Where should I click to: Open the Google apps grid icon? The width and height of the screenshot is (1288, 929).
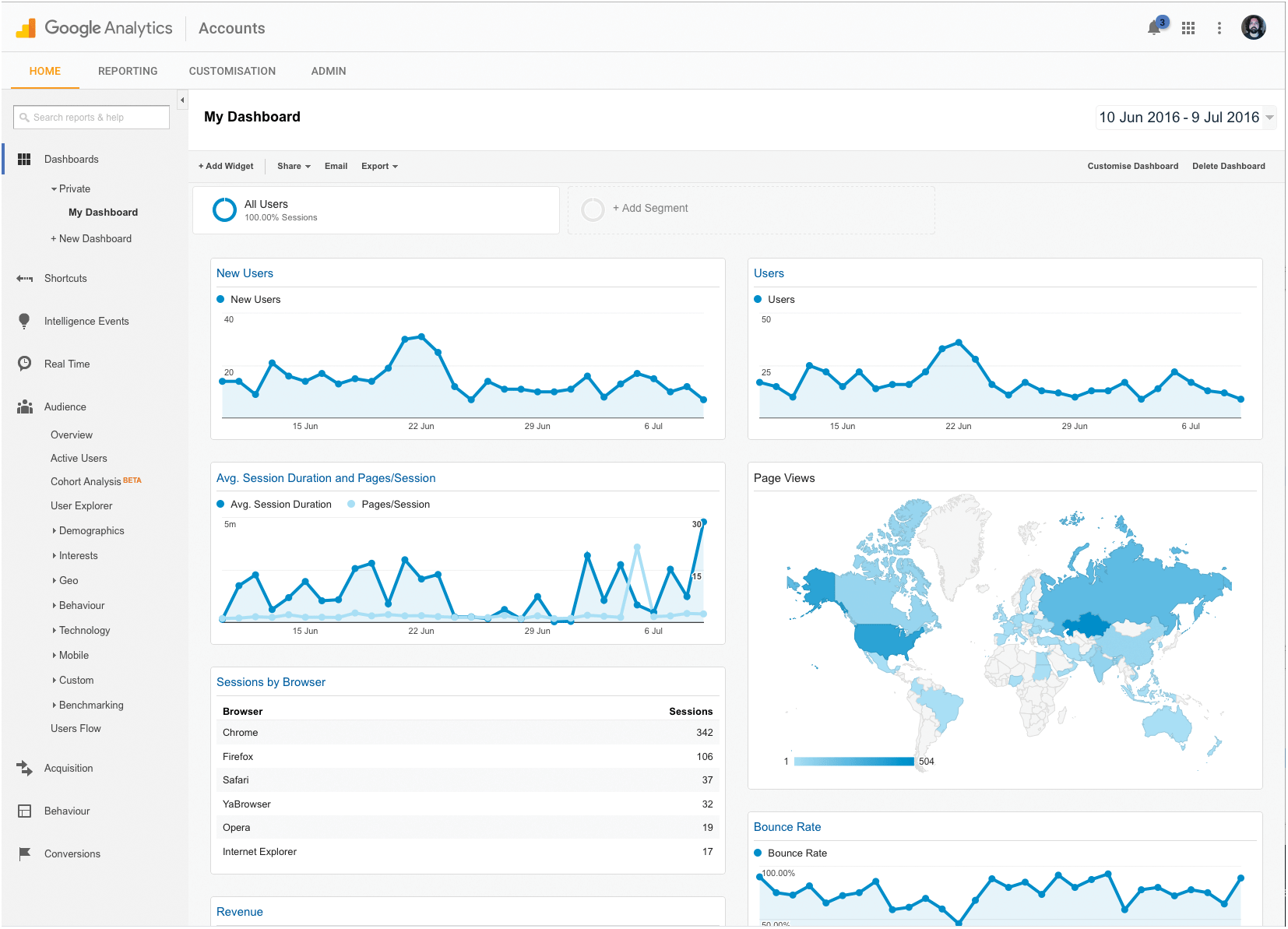[x=1188, y=29]
